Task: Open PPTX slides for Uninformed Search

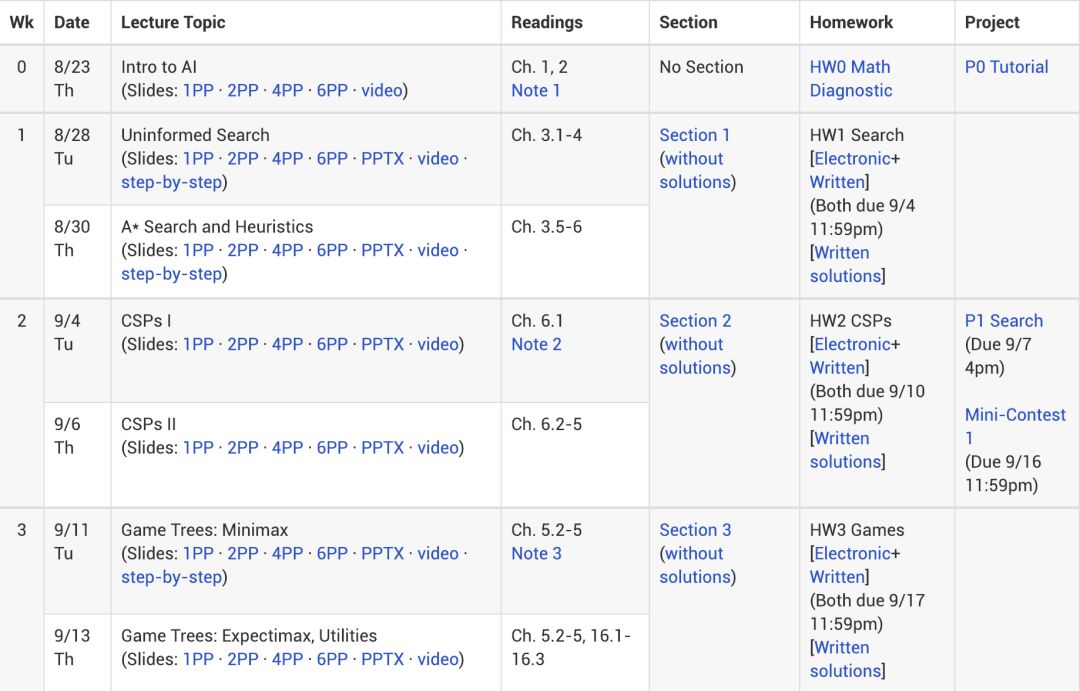Action: click(x=382, y=158)
